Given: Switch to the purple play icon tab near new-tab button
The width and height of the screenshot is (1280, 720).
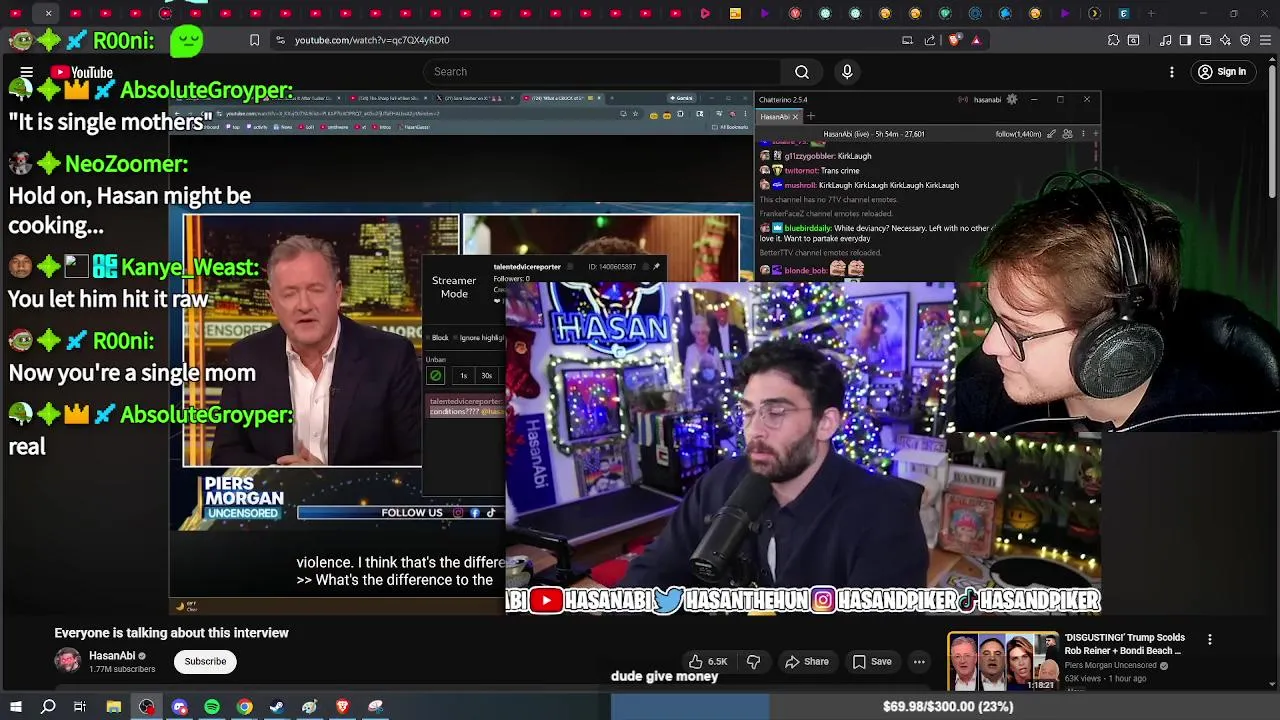Looking at the screenshot, I should tap(1065, 14).
